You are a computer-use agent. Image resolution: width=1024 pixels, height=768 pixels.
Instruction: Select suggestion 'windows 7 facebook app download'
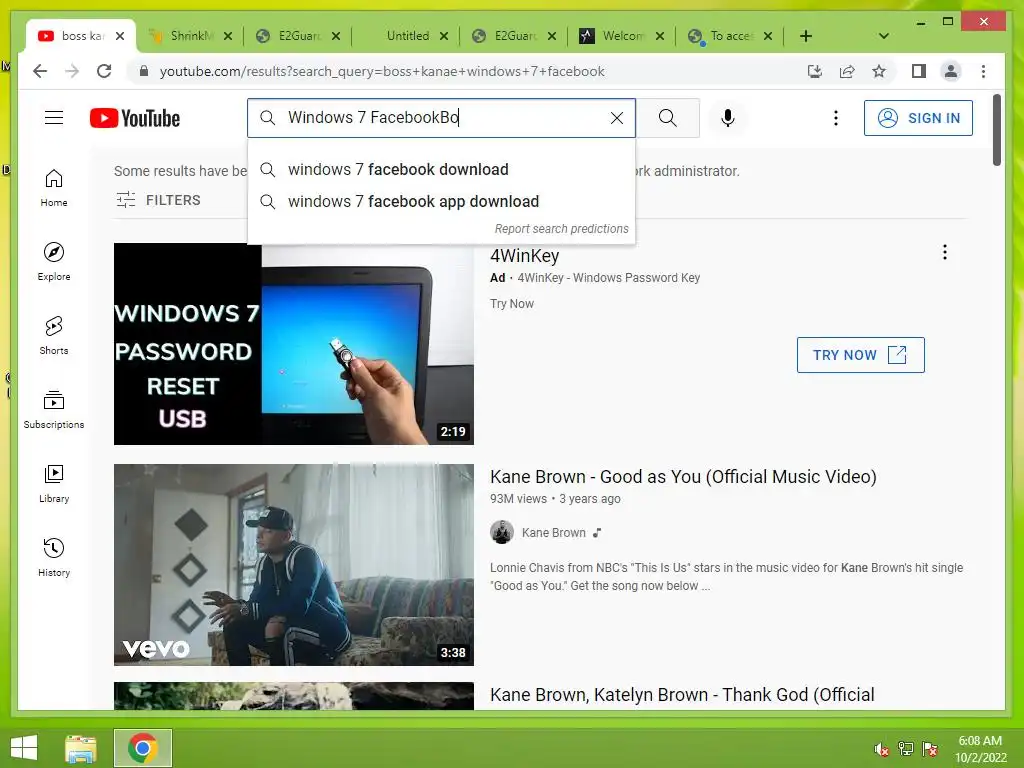coord(441,201)
